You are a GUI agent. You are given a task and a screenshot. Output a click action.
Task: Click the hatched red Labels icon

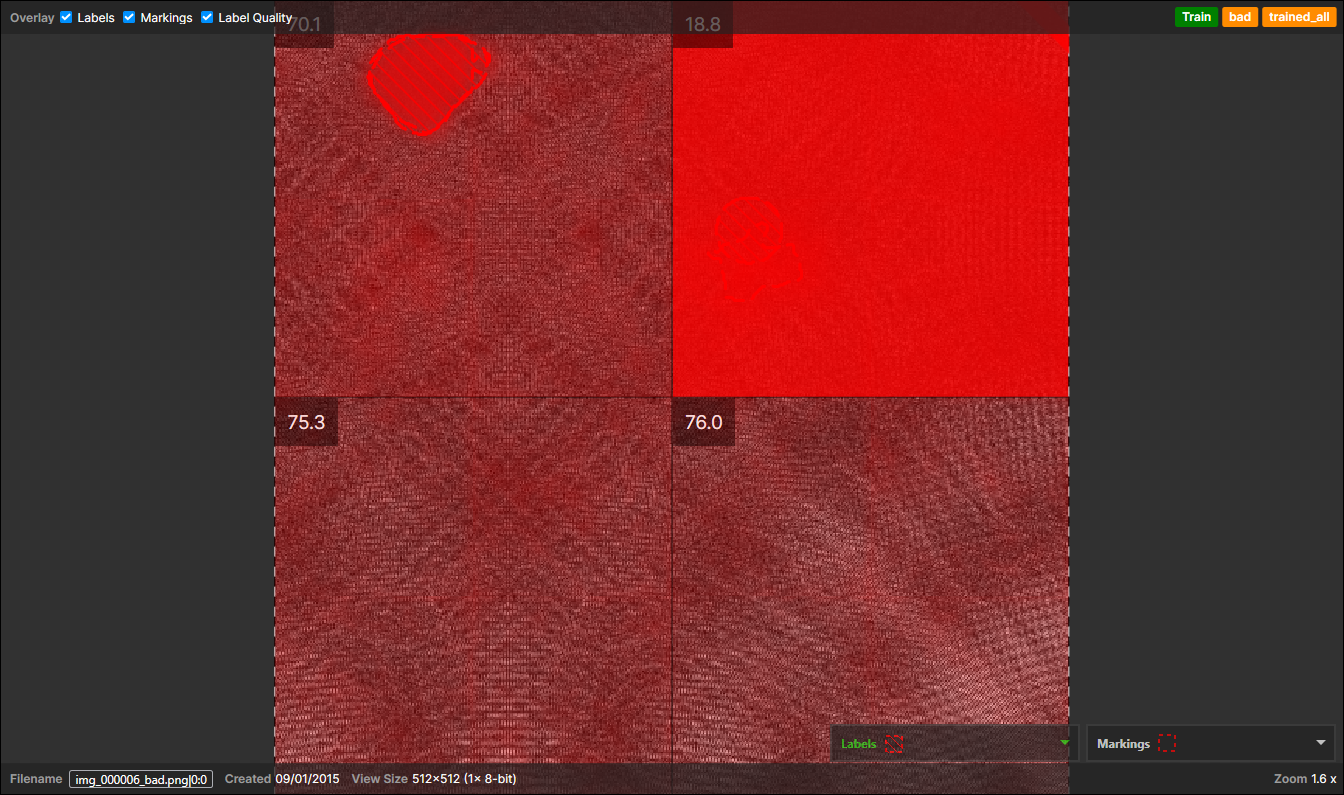click(x=894, y=744)
